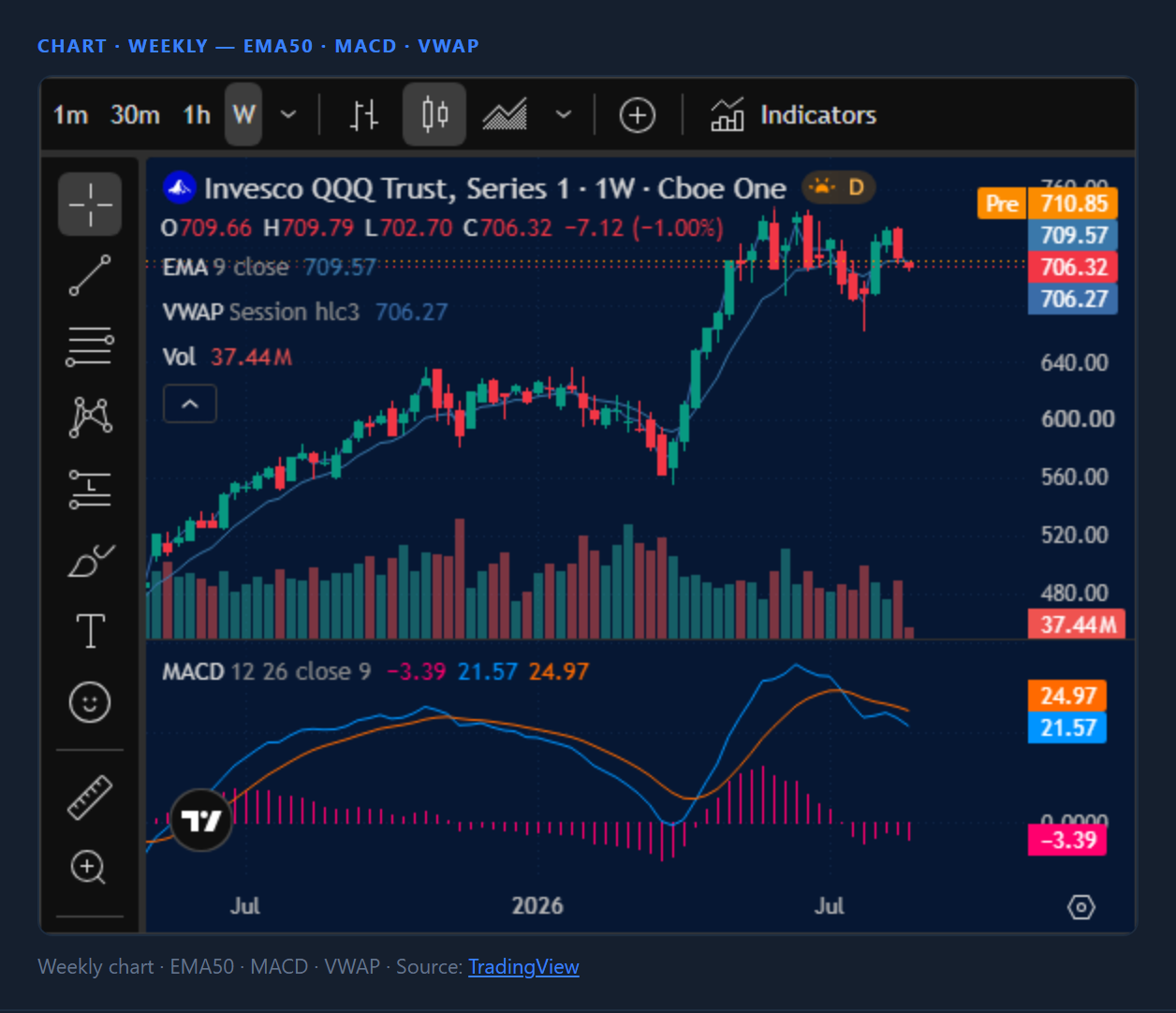Switch to the 1h timeframe
This screenshot has height=1013, width=1176.
point(197,115)
